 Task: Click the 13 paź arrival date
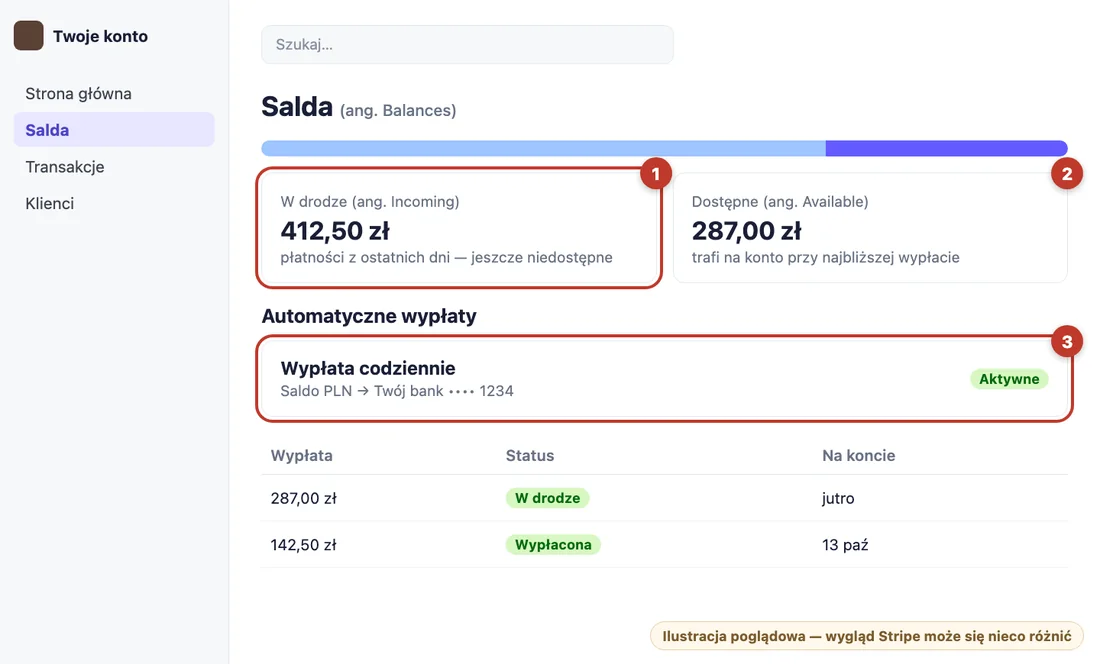coord(845,544)
